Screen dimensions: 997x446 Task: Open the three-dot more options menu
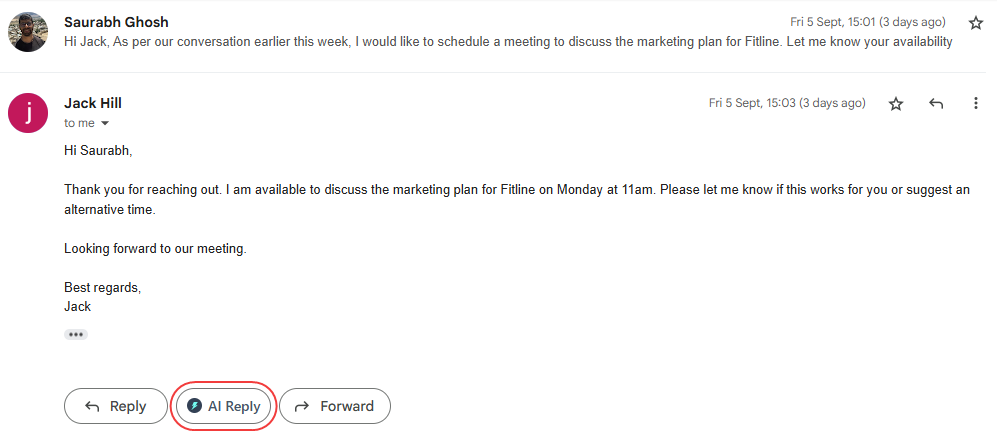pos(976,103)
